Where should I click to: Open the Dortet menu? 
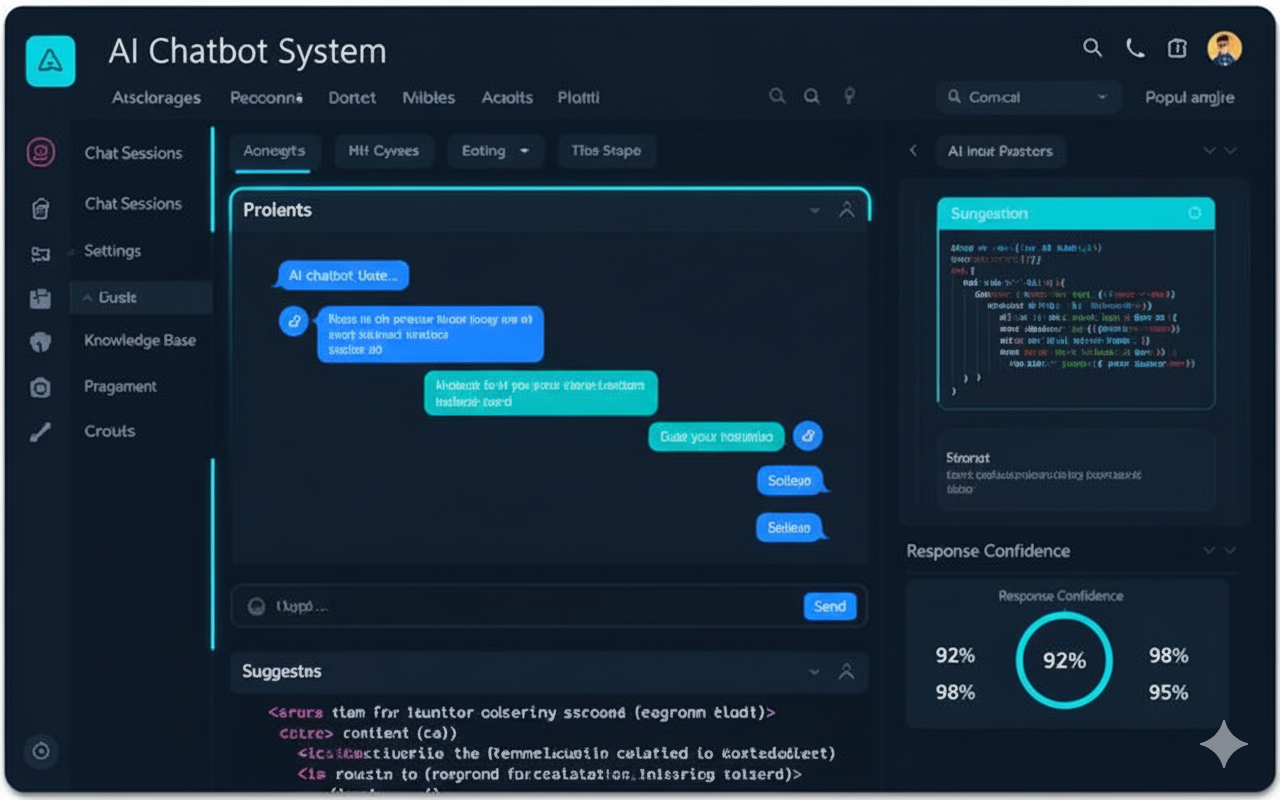[352, 97]
